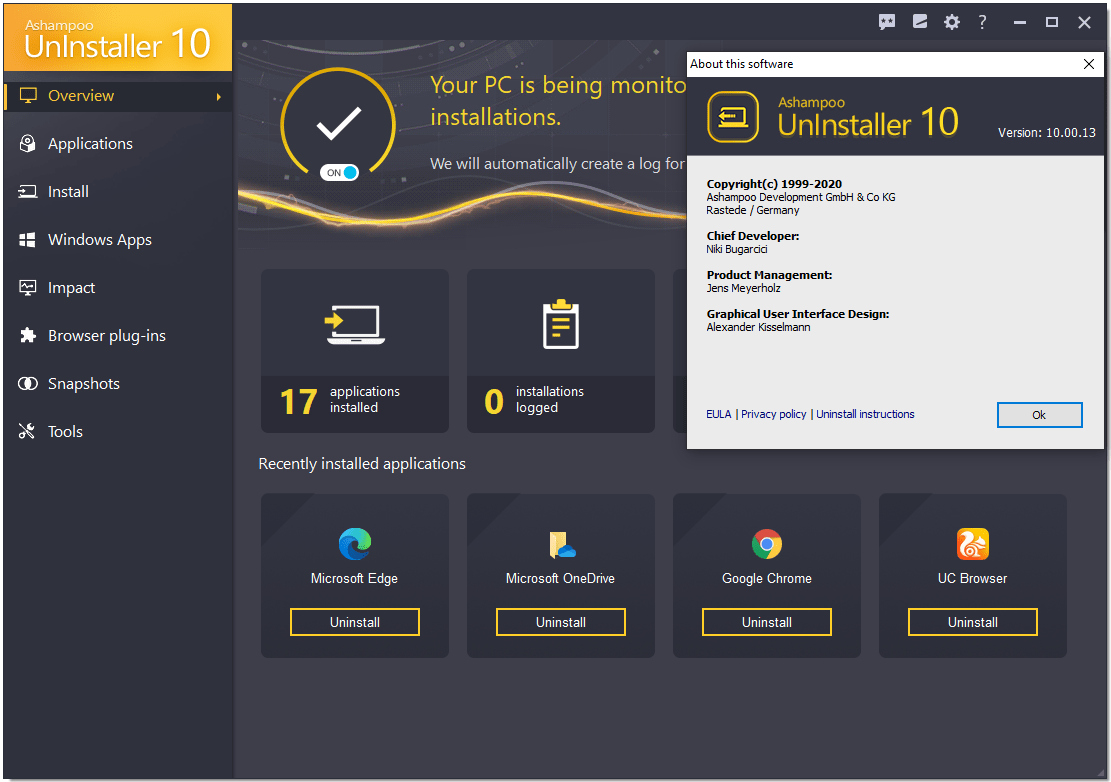Click the laptop install icon tile
1111x782 pixels.
(355, 324)
